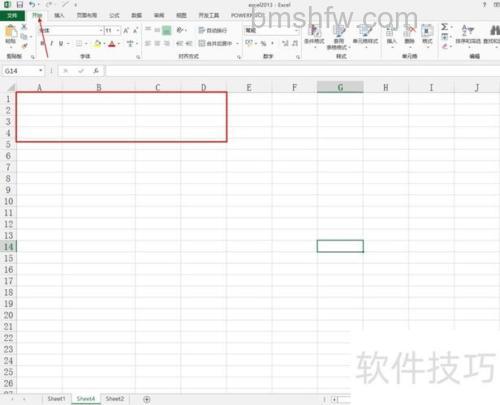Switch to the Page Layout tab

(x=87, y=15)
